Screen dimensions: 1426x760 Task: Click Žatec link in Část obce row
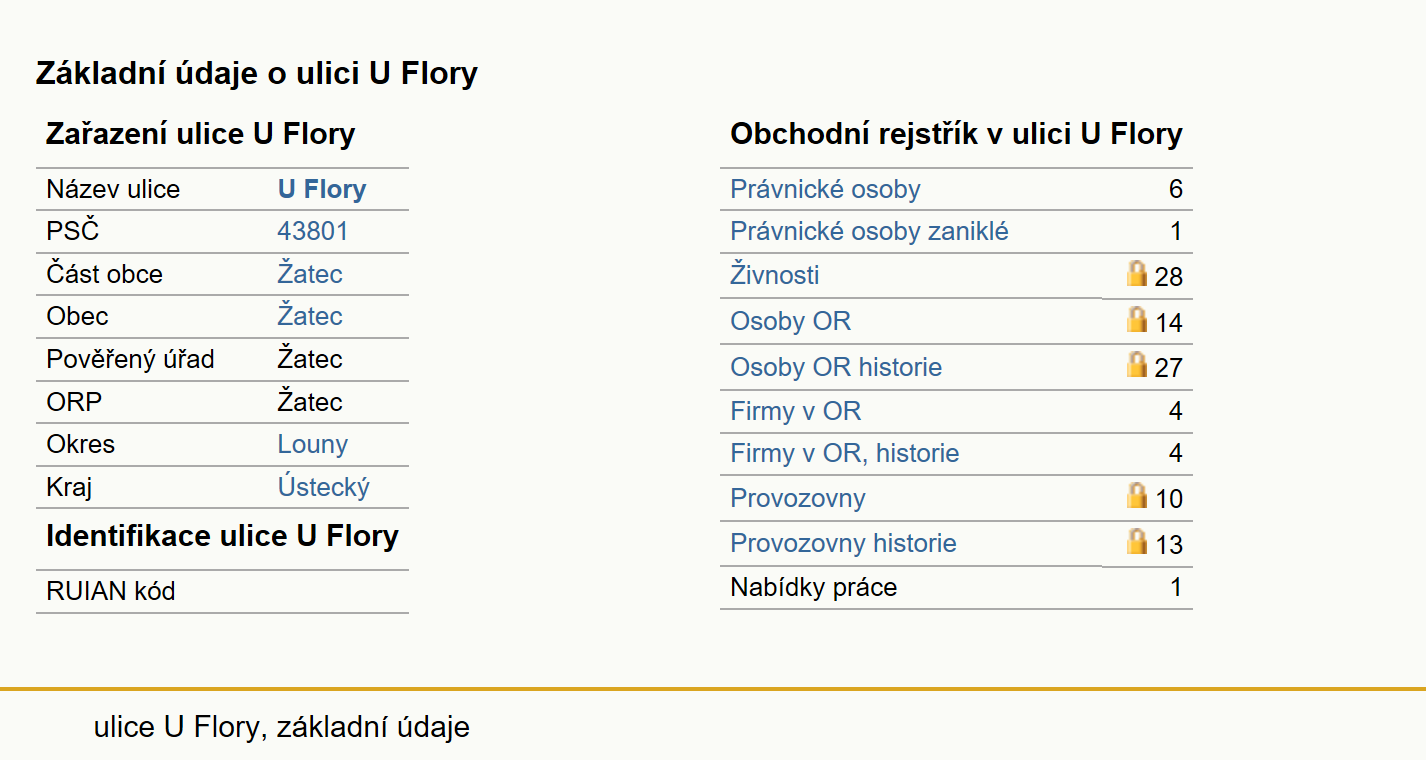click(x=310, y=274)
